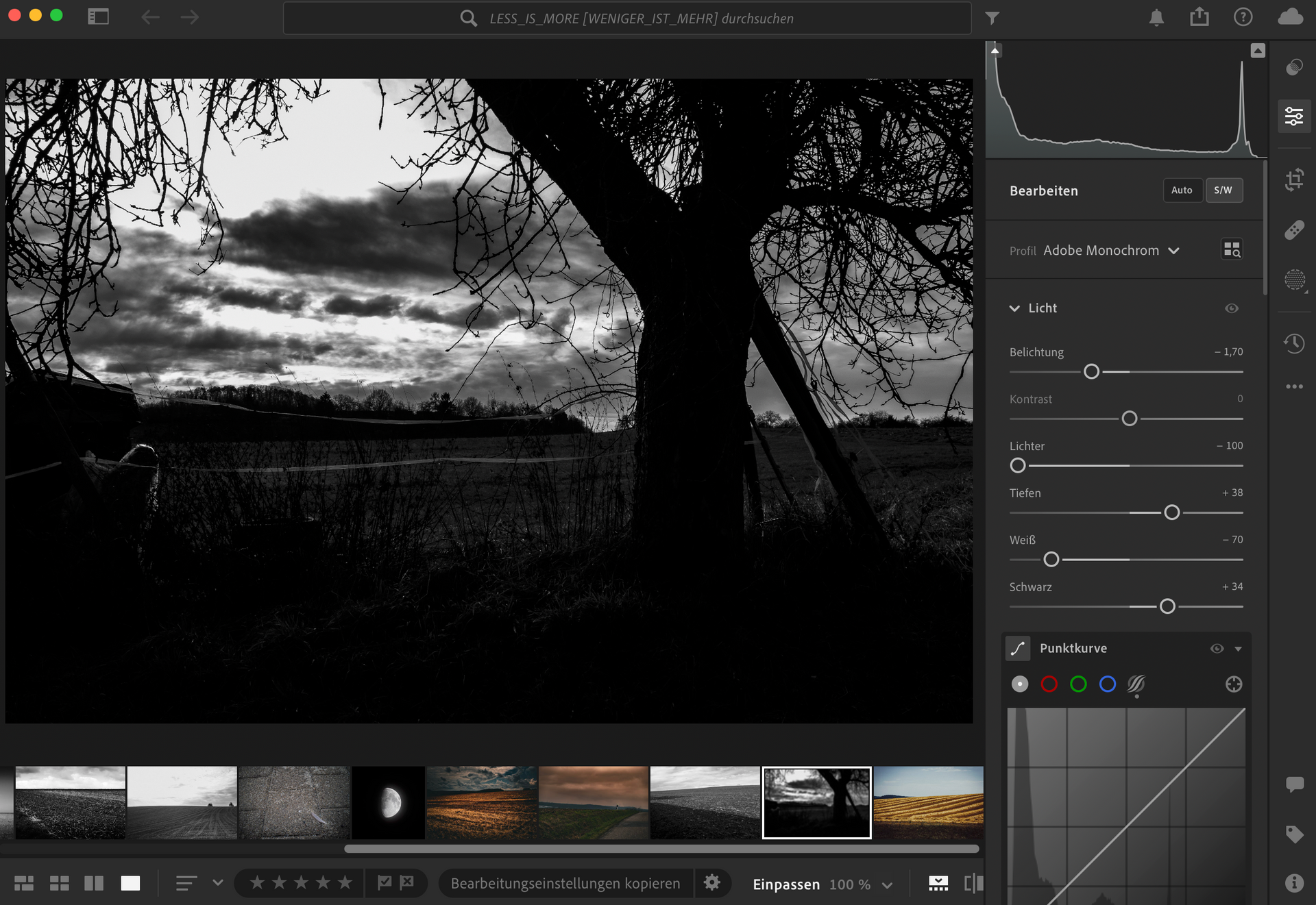Click the filter funnel icon
Viewport: 1316px width, 905px height.
click(992, 18)
